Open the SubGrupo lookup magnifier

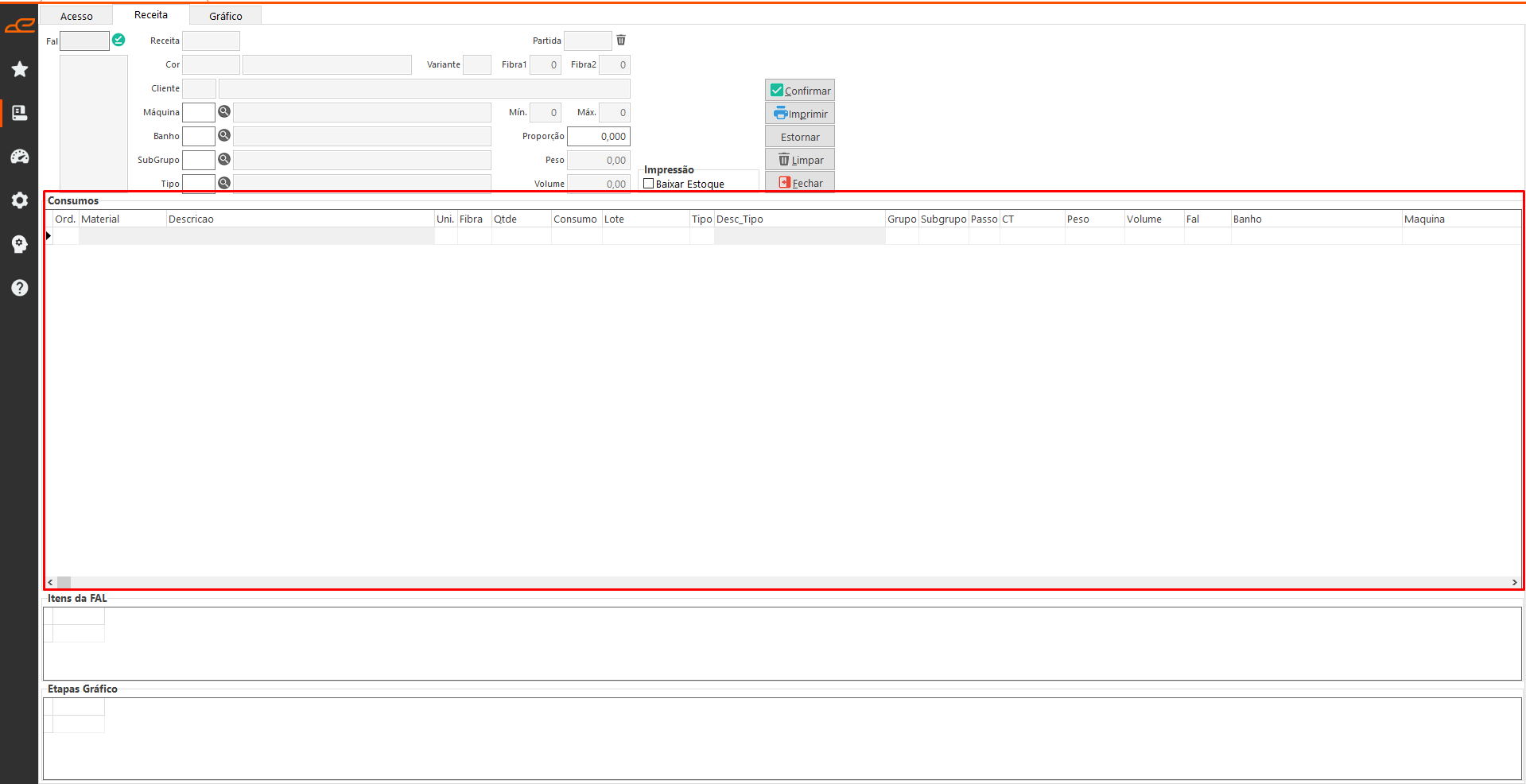[224, 160]
